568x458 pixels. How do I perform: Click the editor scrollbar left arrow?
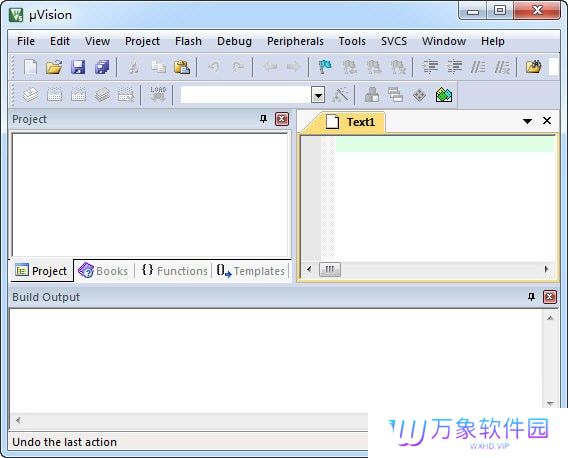click(309, 269)
